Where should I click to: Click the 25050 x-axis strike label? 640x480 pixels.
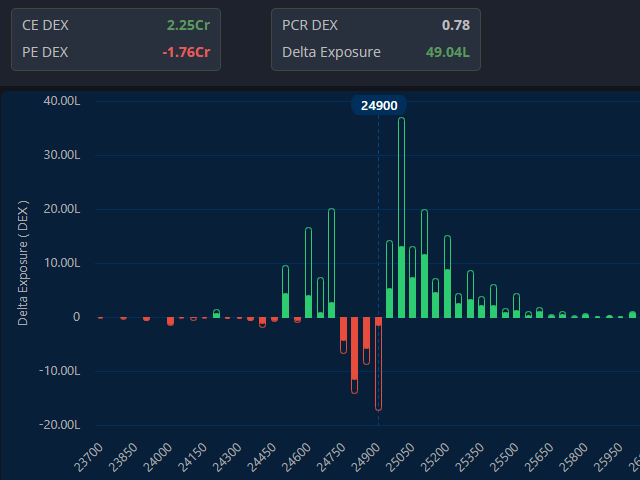[401, 458]
